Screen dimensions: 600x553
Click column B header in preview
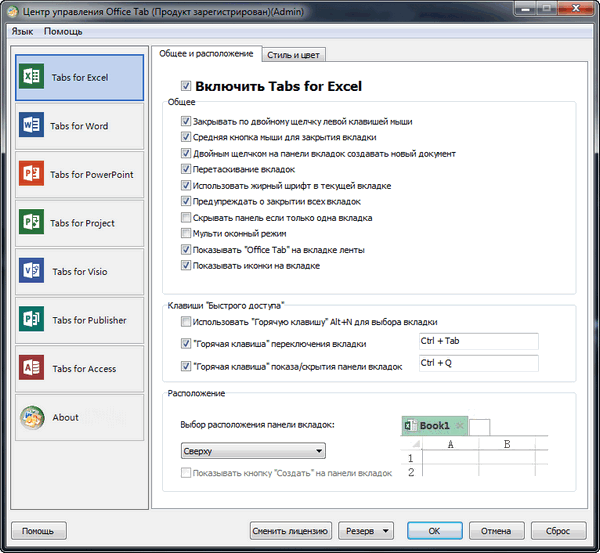point(507,444)
